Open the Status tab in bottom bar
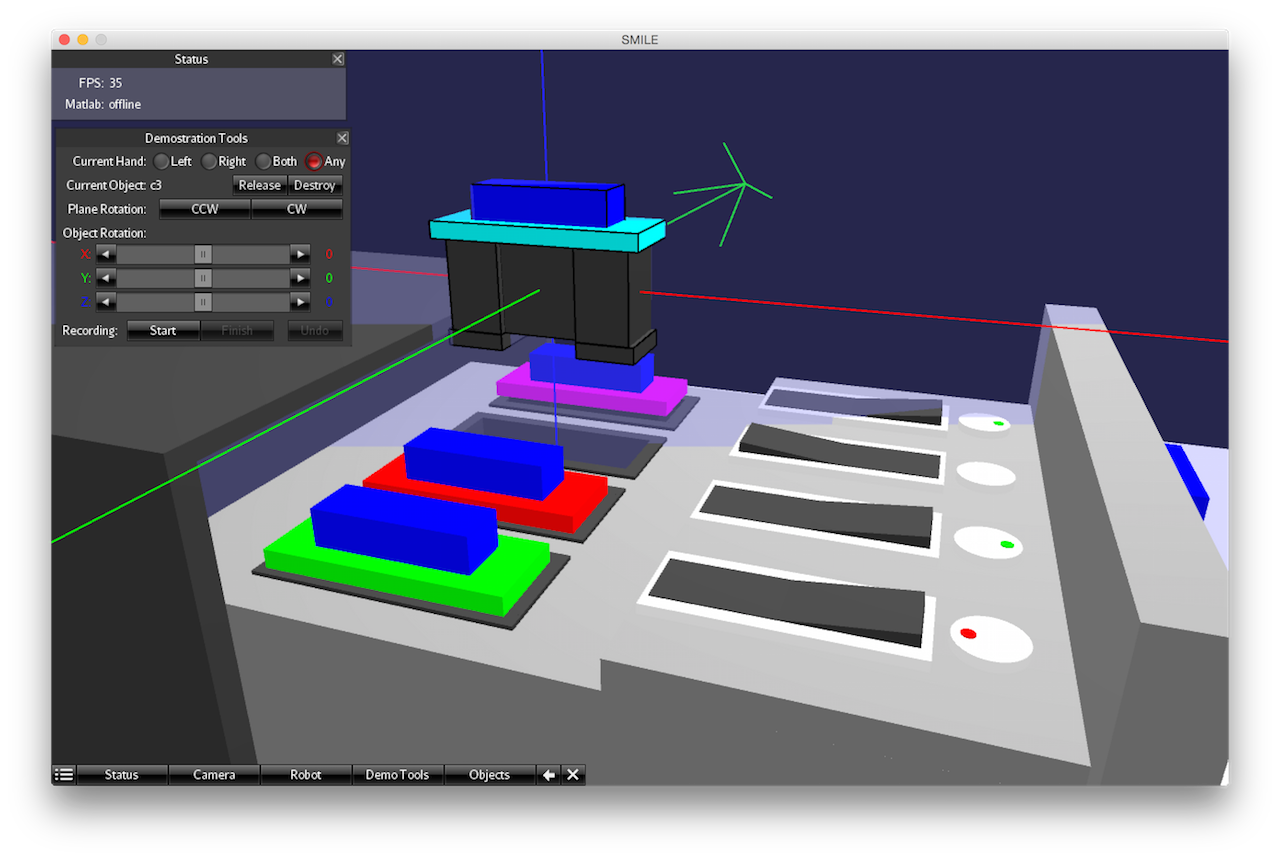The height and width of the screenshot is (859, 1280). click(122, 775)
